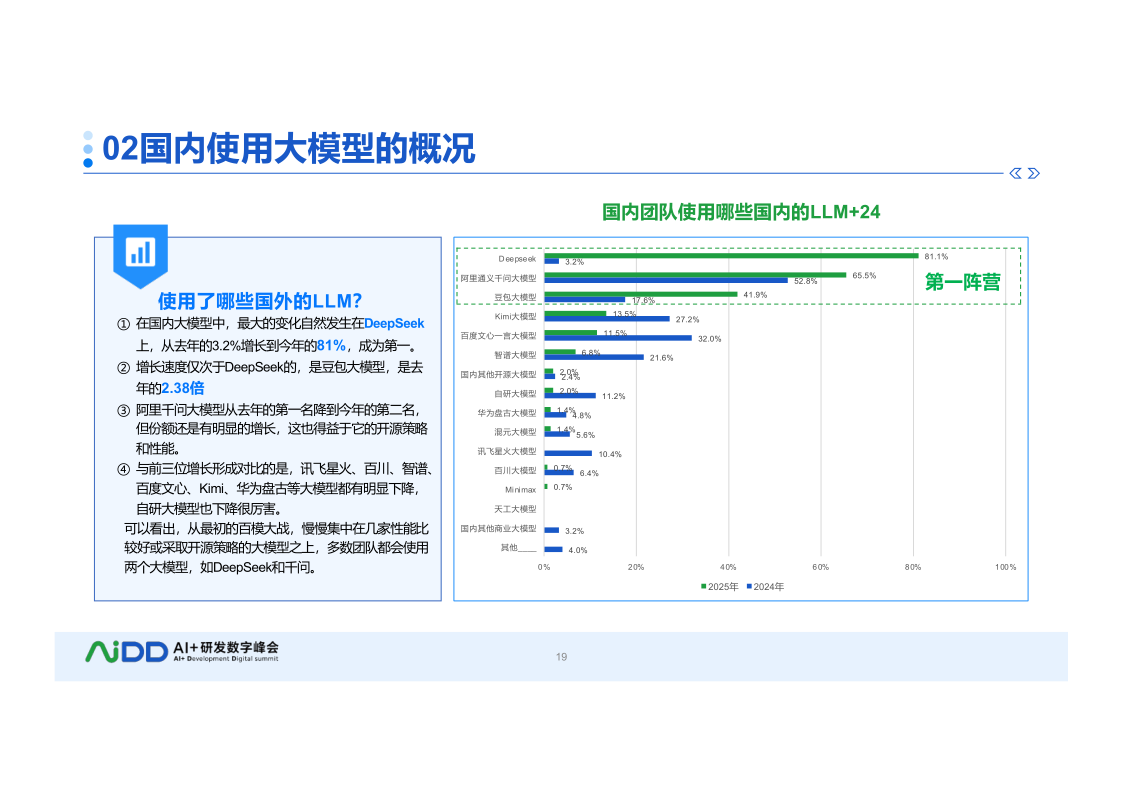This screenshot has height=794, width=1123.
Task: Click the 32.0% data label
Action: tap(710, 339)
